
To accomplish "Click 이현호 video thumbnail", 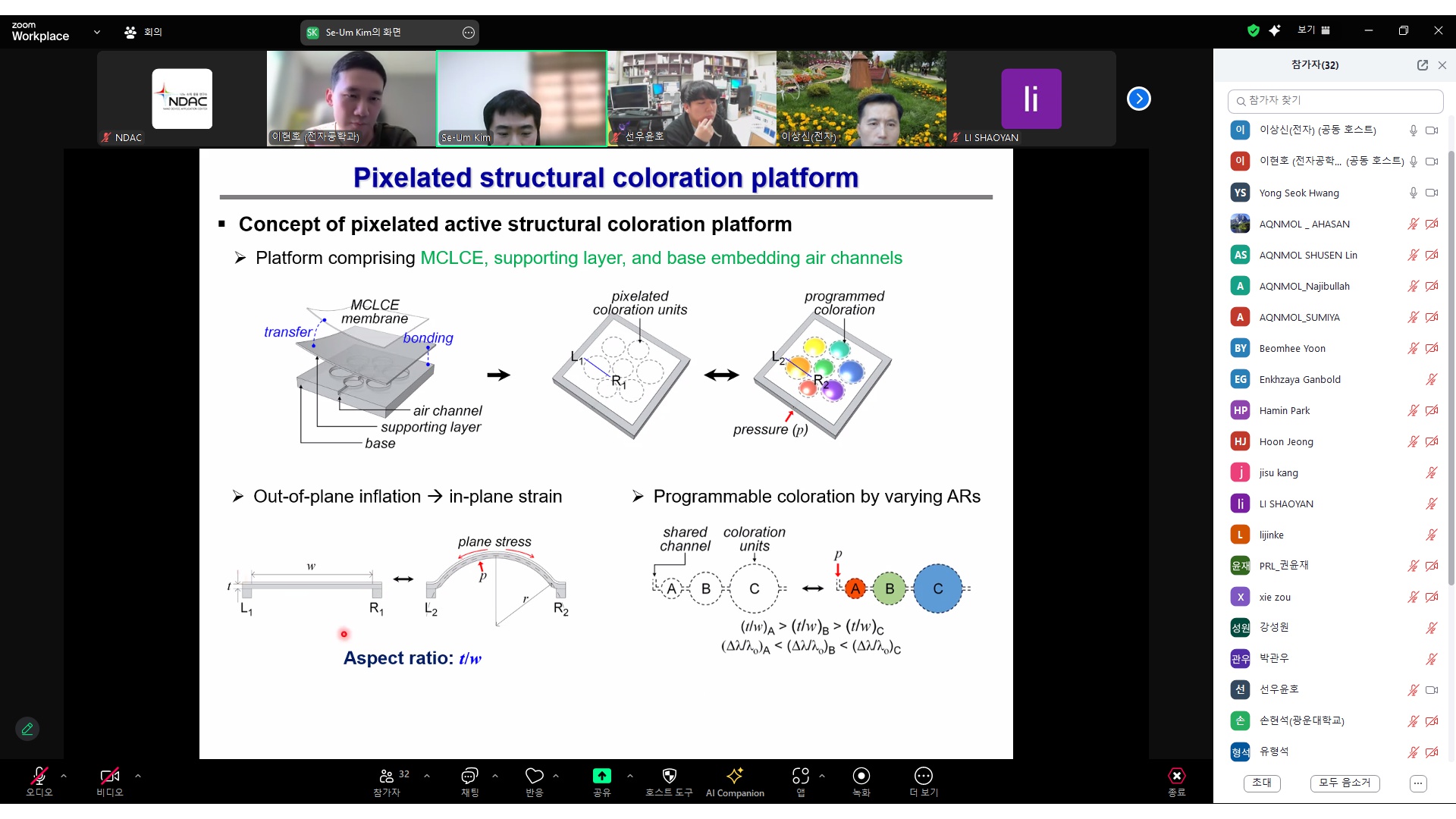I will (x=351, y=99).
